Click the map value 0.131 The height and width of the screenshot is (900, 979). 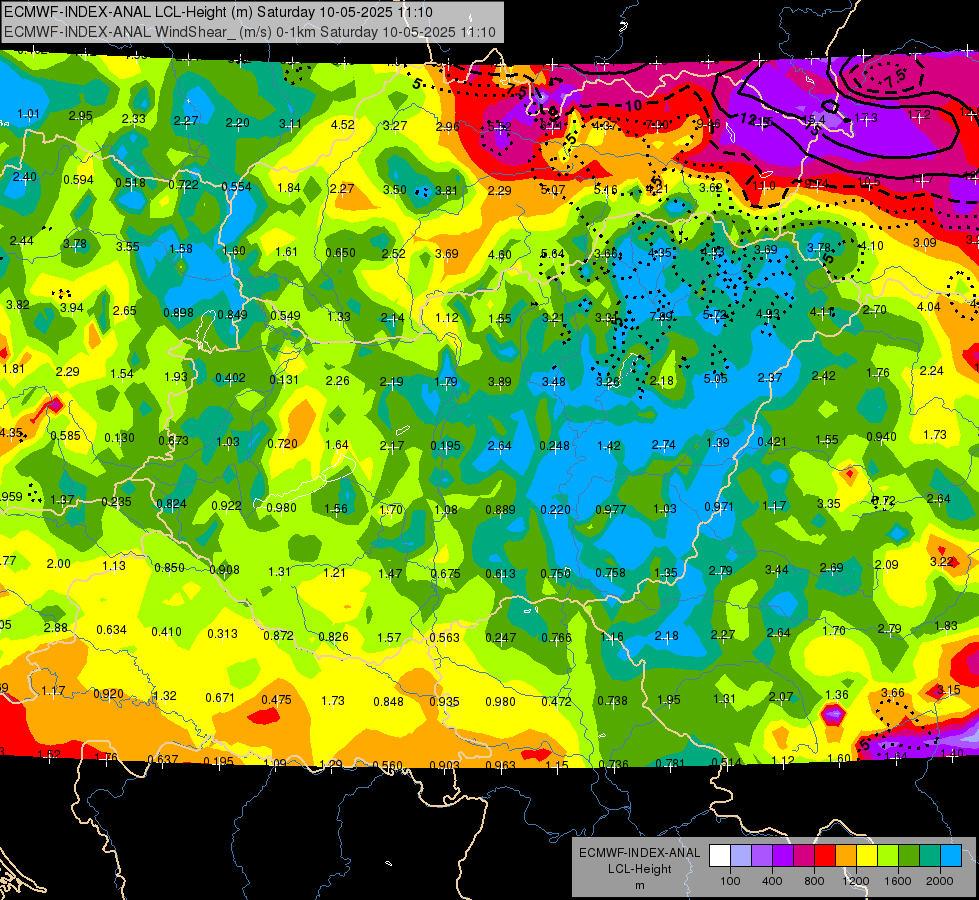tap(284, 380)
